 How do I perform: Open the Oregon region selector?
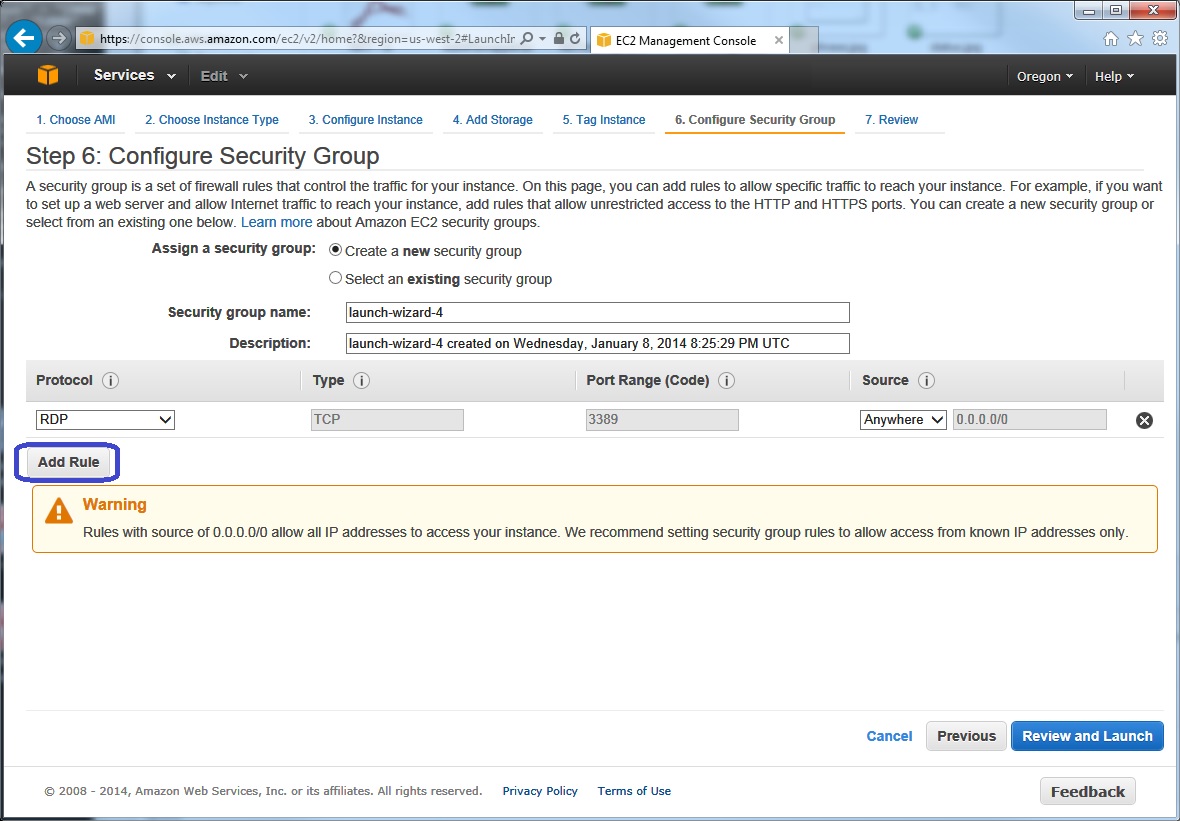[1045, 77]
